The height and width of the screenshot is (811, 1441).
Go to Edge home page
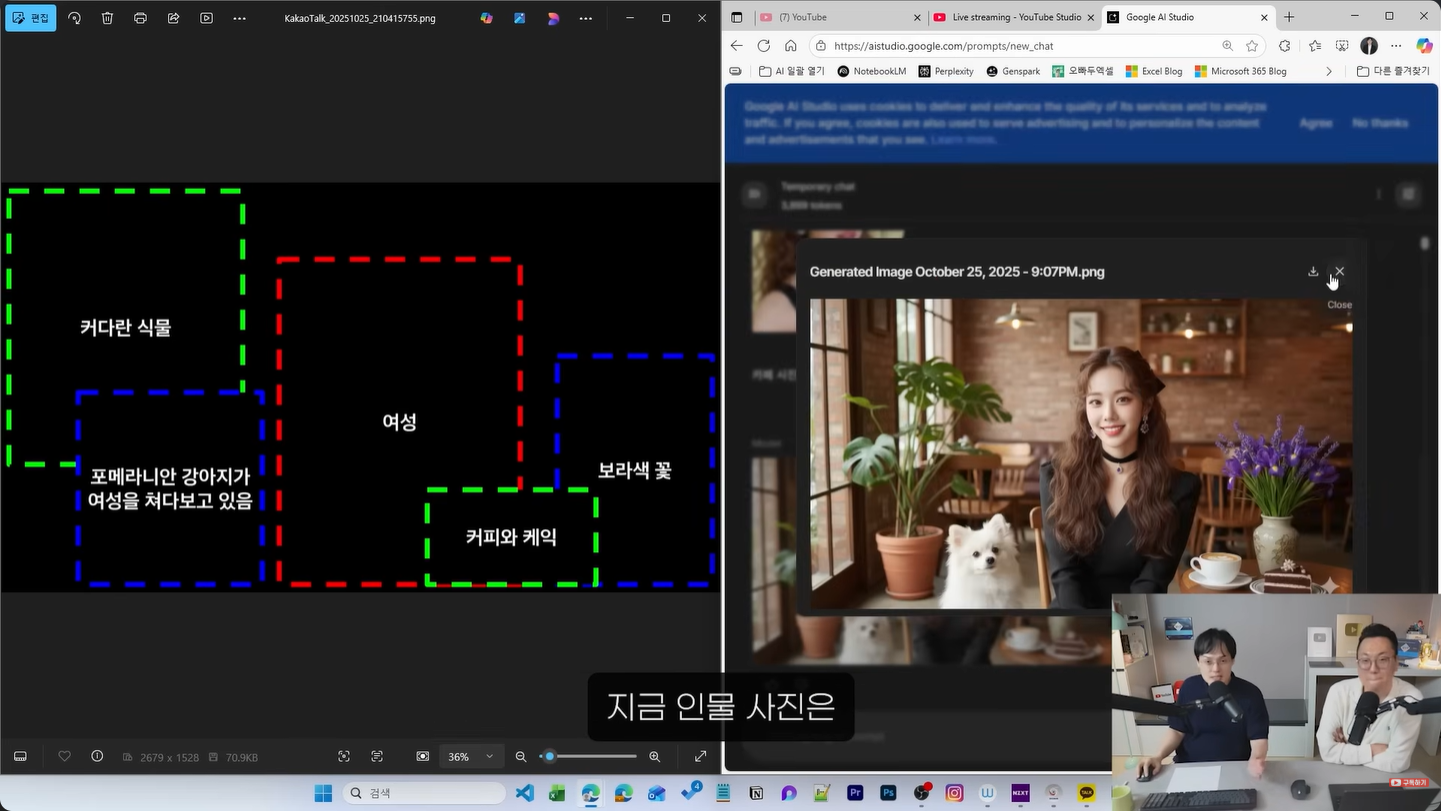791,46
